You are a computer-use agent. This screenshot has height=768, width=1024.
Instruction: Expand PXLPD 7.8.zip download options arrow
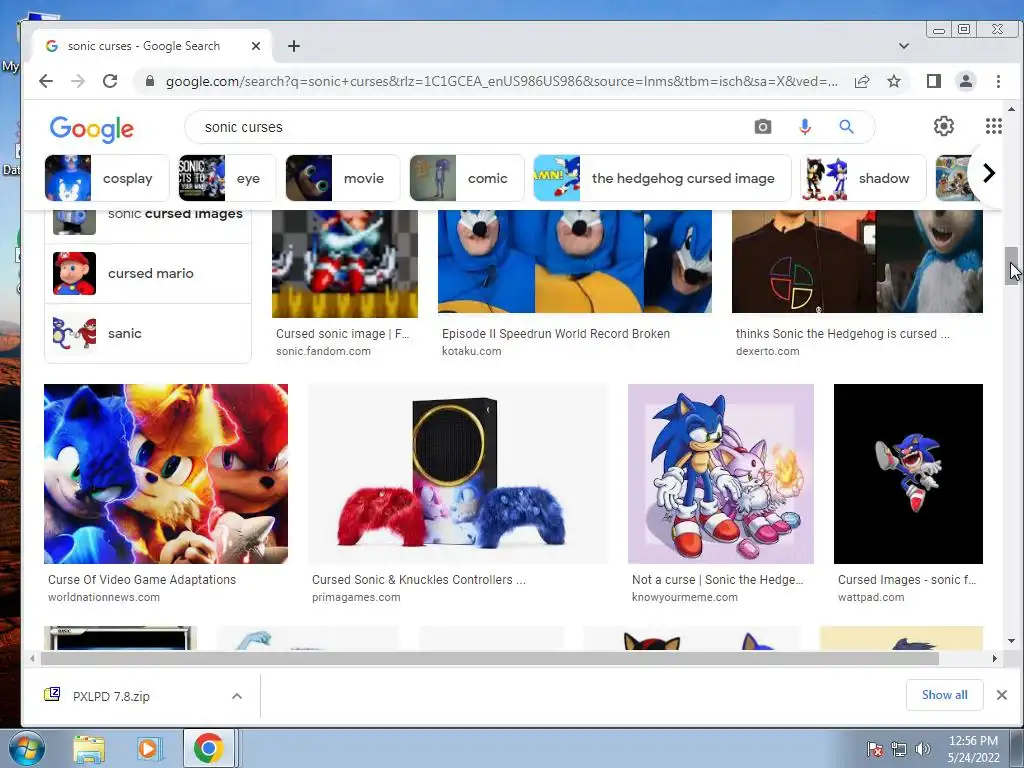[237, 696]
